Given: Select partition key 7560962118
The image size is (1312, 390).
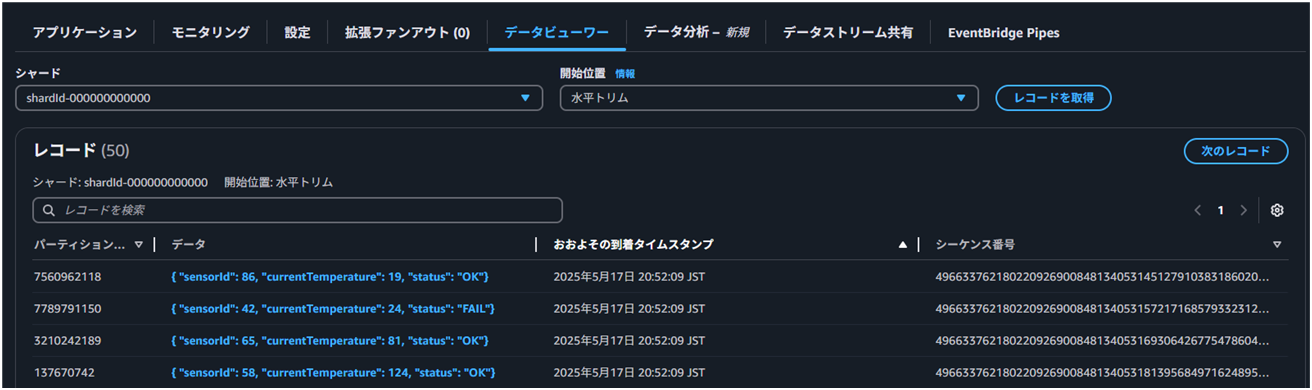Looking at the screenshot, I should [67, 276].
